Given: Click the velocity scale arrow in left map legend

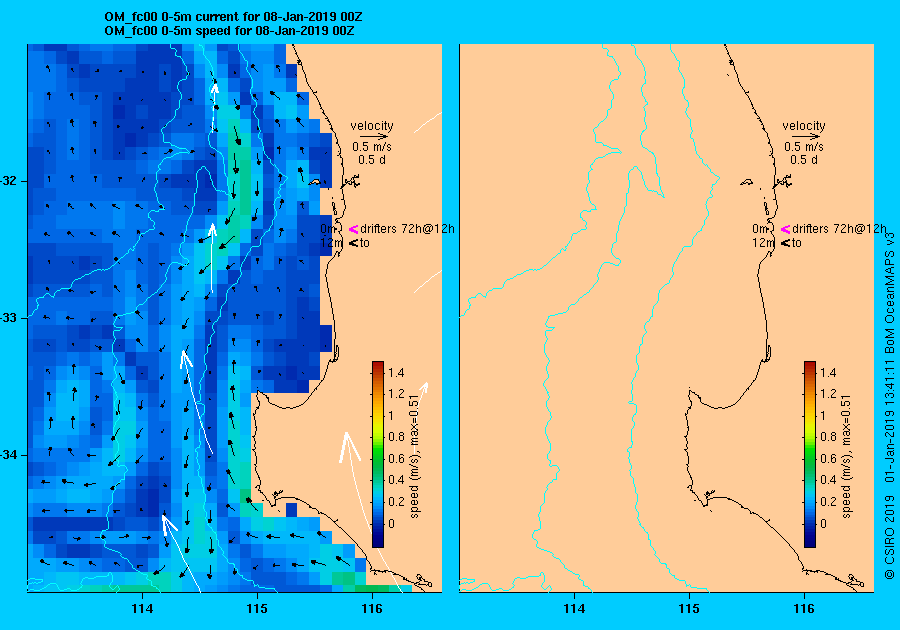Looking at the screenshot, I should 372,137.
